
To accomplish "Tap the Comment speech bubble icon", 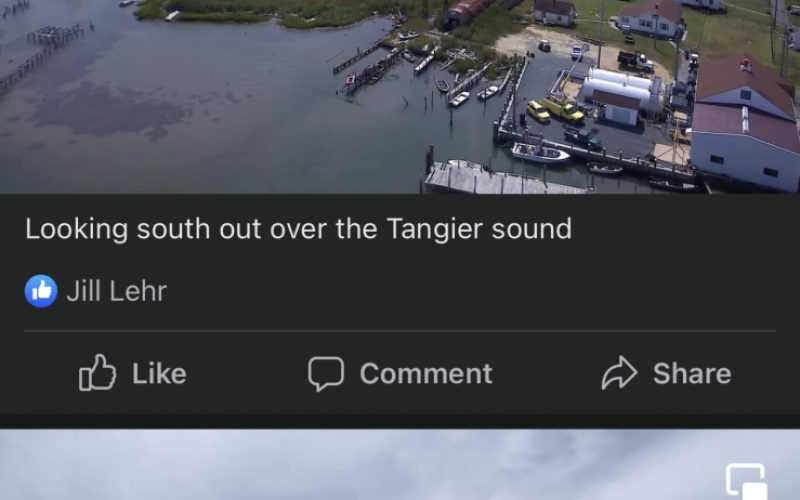I will (326, 374).
